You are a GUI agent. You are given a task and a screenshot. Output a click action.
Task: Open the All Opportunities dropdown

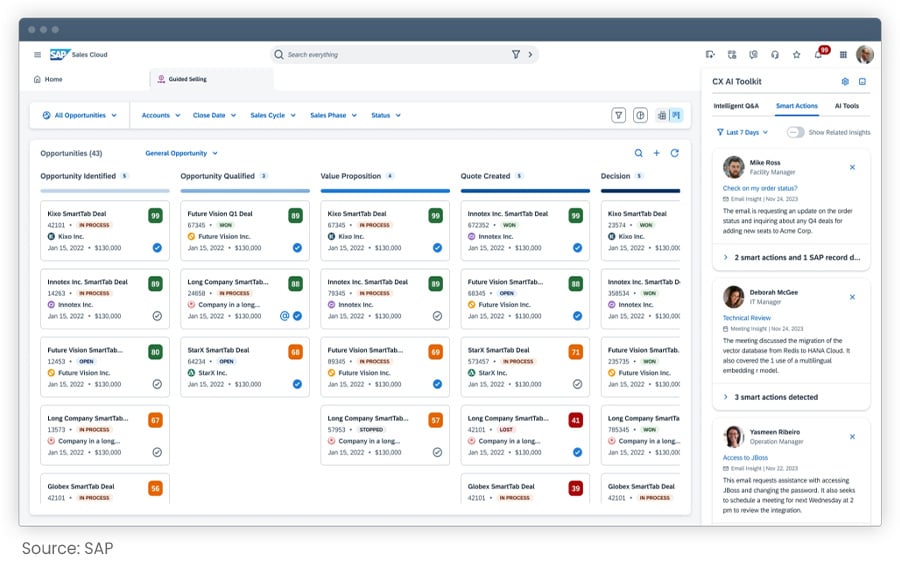pos(79,115)
